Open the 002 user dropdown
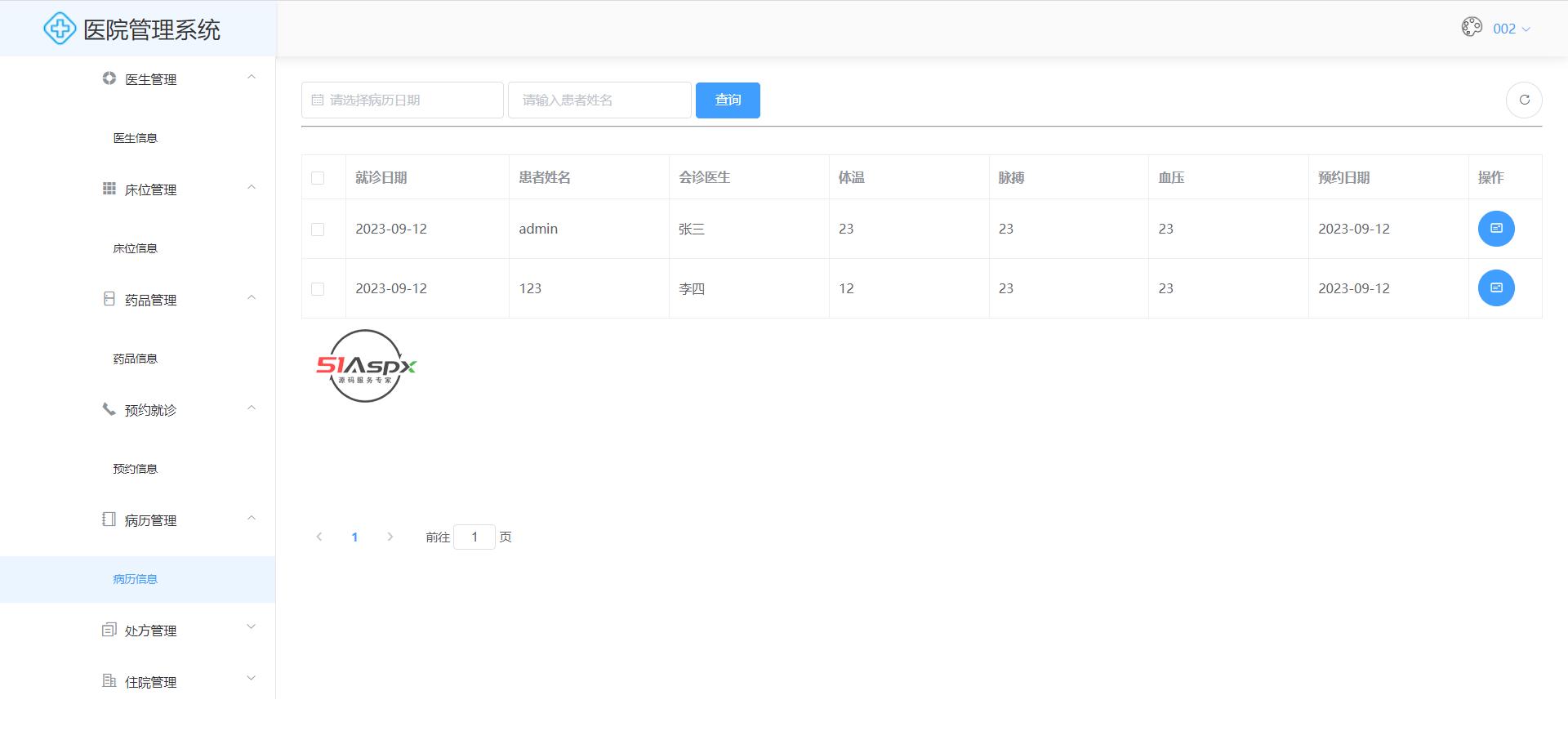 pos(1511,29)
